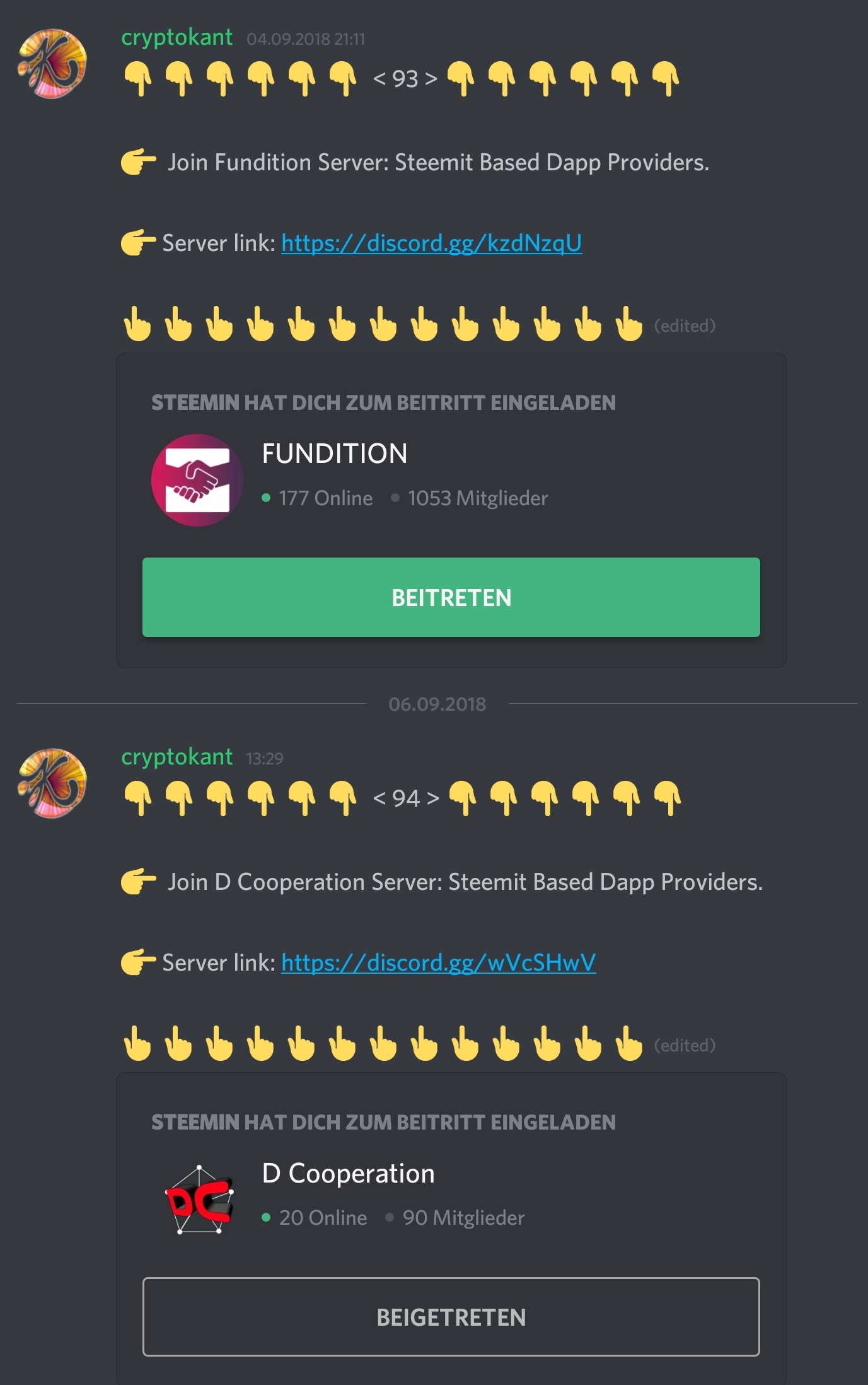Click pointing hand emoji before second Server link

(x=139, y=962)
